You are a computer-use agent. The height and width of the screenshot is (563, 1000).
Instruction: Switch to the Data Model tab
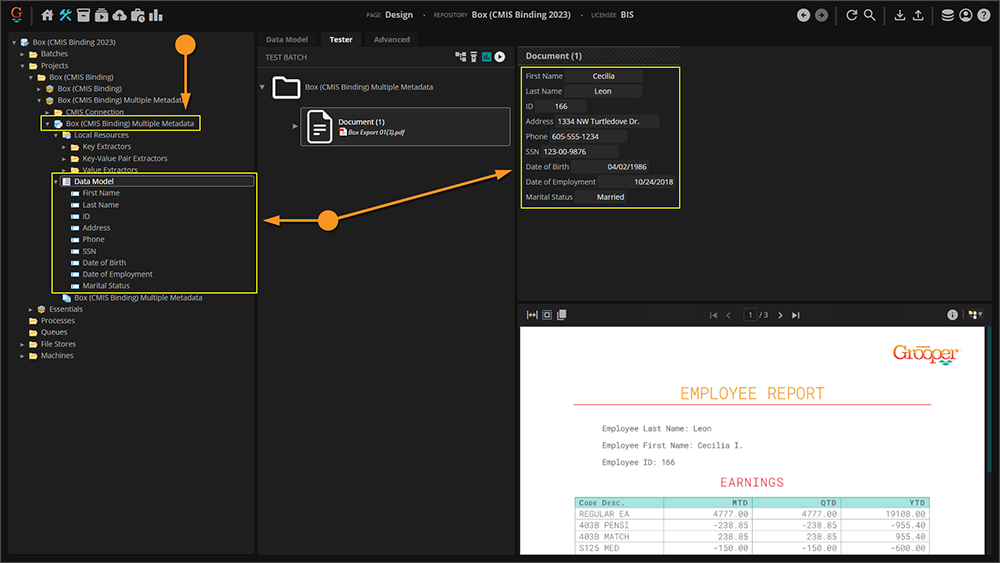click(287, 40)
